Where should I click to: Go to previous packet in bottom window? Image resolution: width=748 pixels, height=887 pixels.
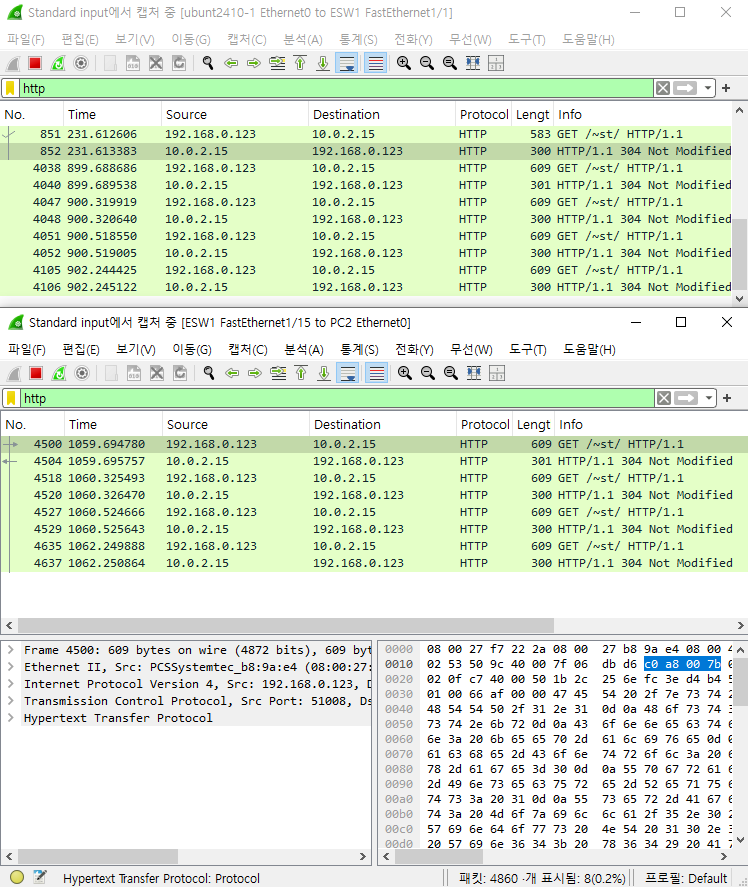point(232,373)
